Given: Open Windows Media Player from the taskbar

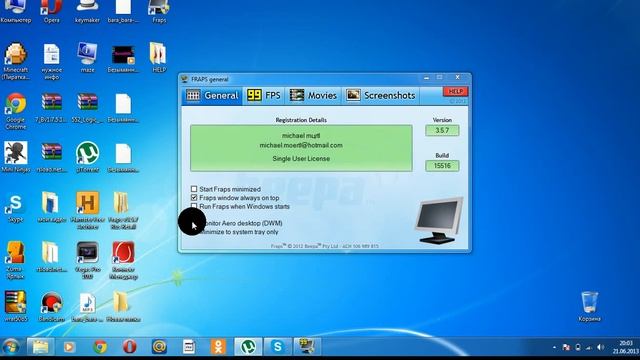Looking at the screenshot, I should tap(69, 347).
